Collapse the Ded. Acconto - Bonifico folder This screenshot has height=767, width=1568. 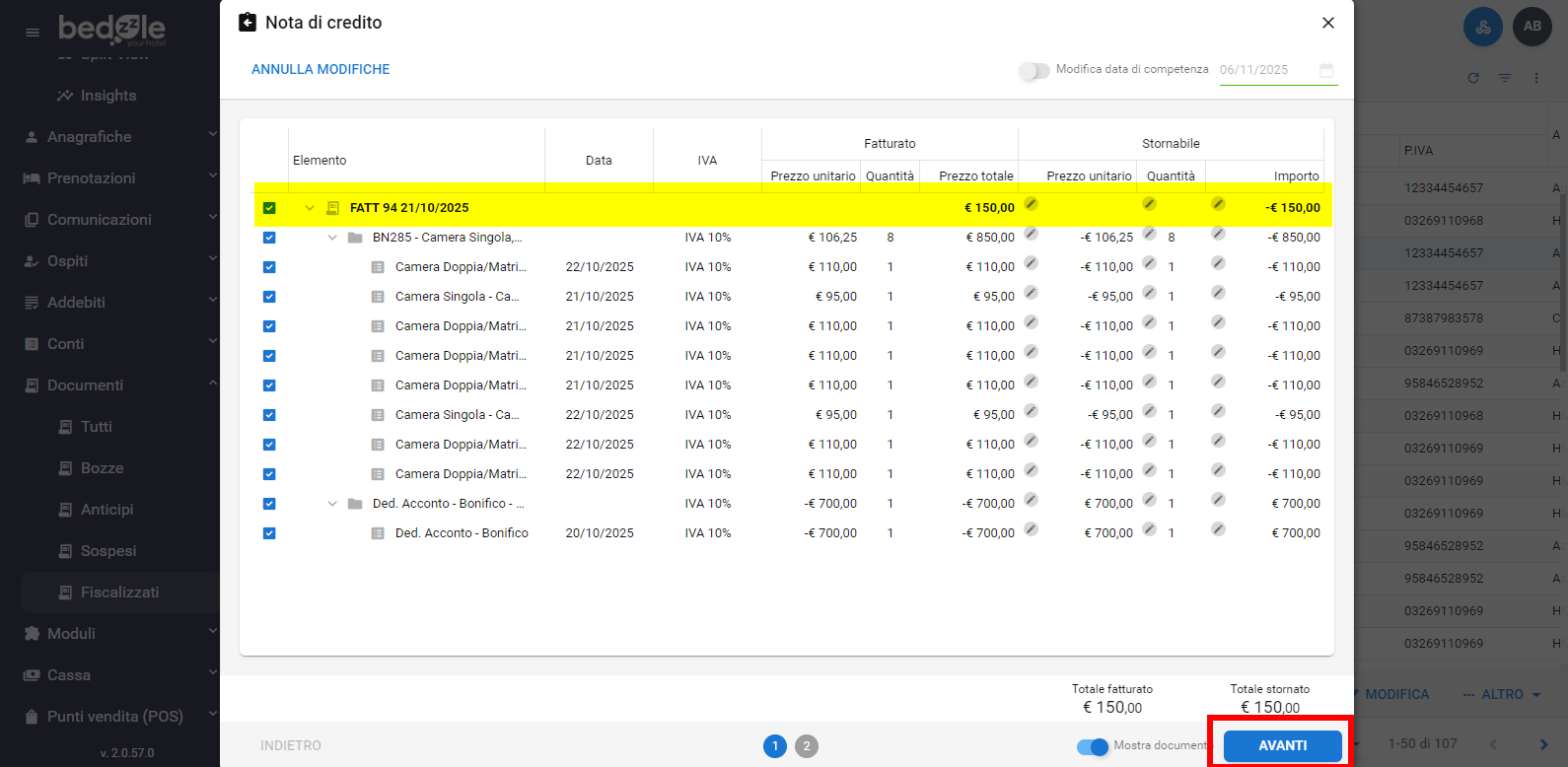click(x=332, y=504)
